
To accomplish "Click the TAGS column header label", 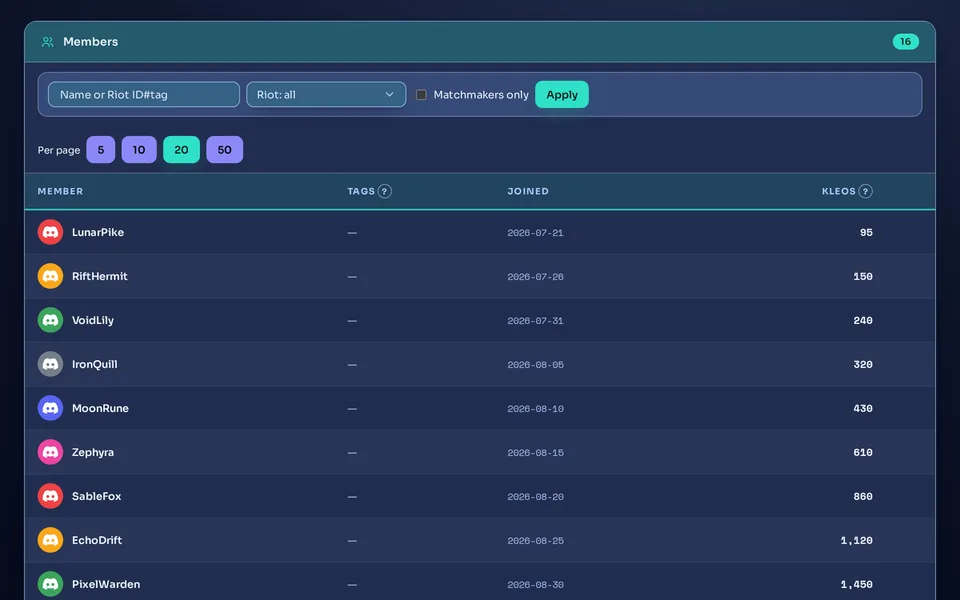I will tap(361, 191).
